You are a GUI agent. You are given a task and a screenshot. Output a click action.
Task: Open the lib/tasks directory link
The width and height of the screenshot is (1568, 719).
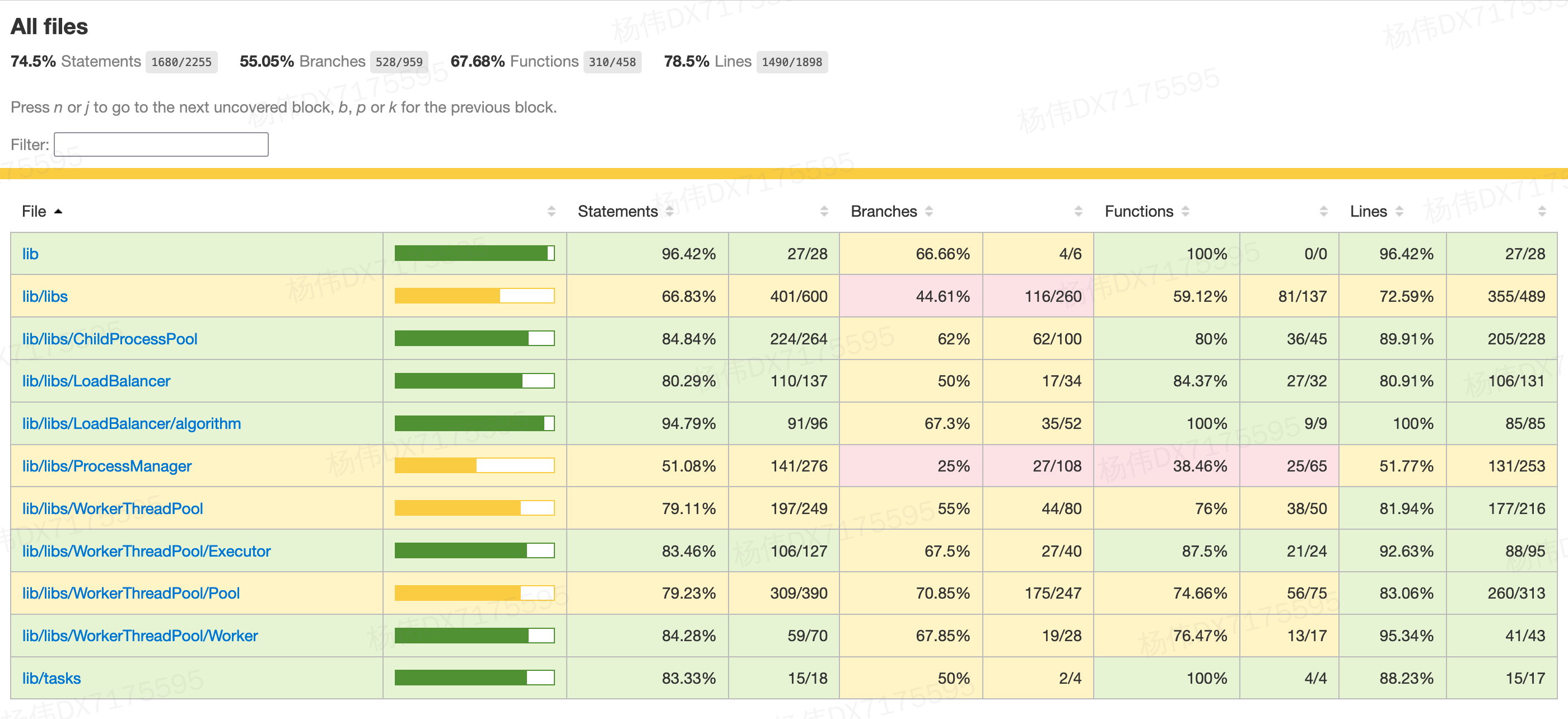51,678
